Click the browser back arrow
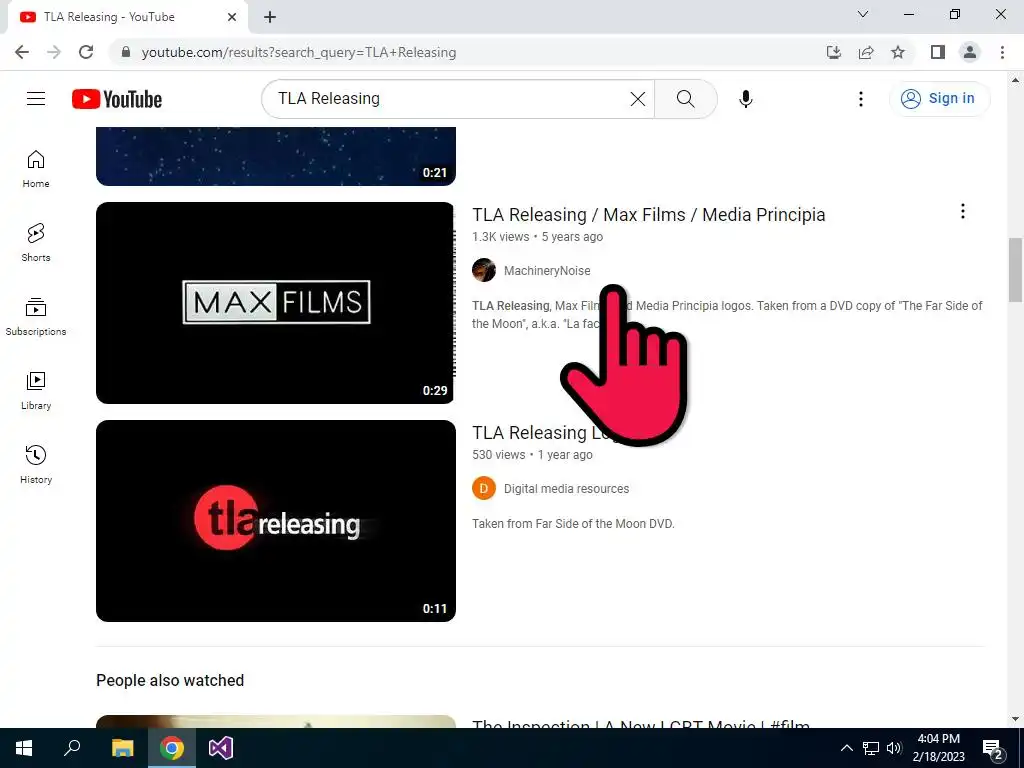This screenshot has height=768, width=1024. point(22,52)
